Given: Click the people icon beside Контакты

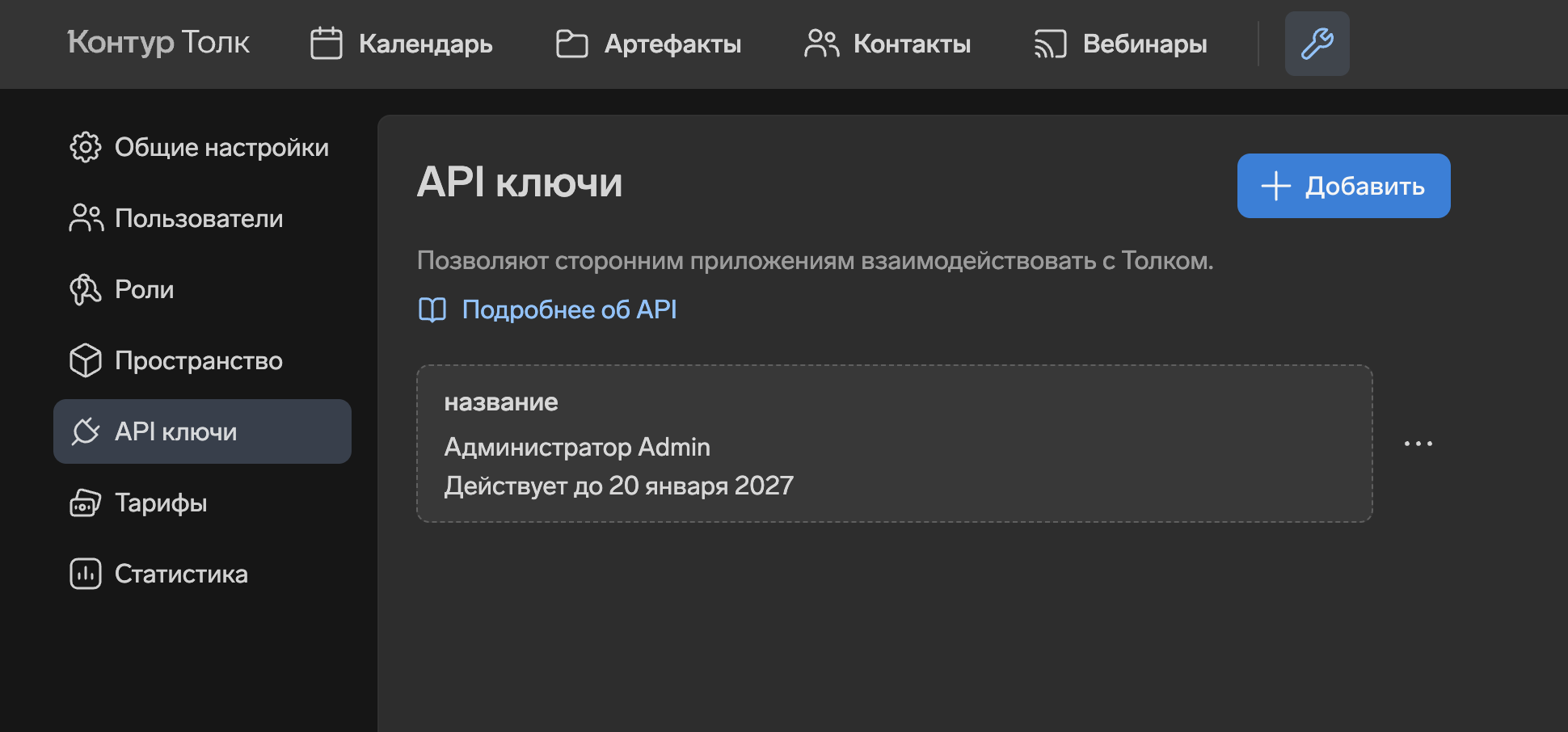Looking at the screenshot, I should coord(821,44).
